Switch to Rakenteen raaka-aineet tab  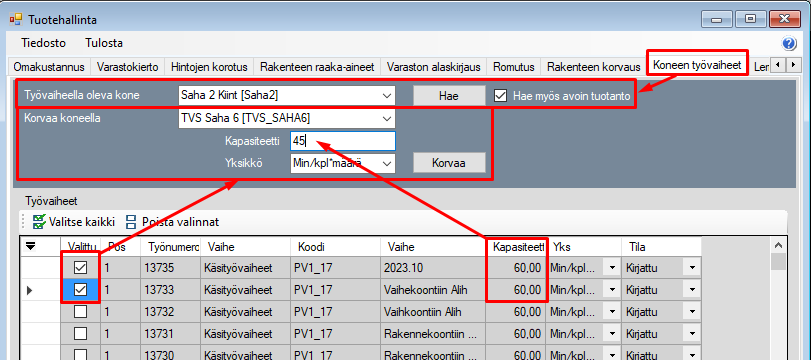[317, 67]
